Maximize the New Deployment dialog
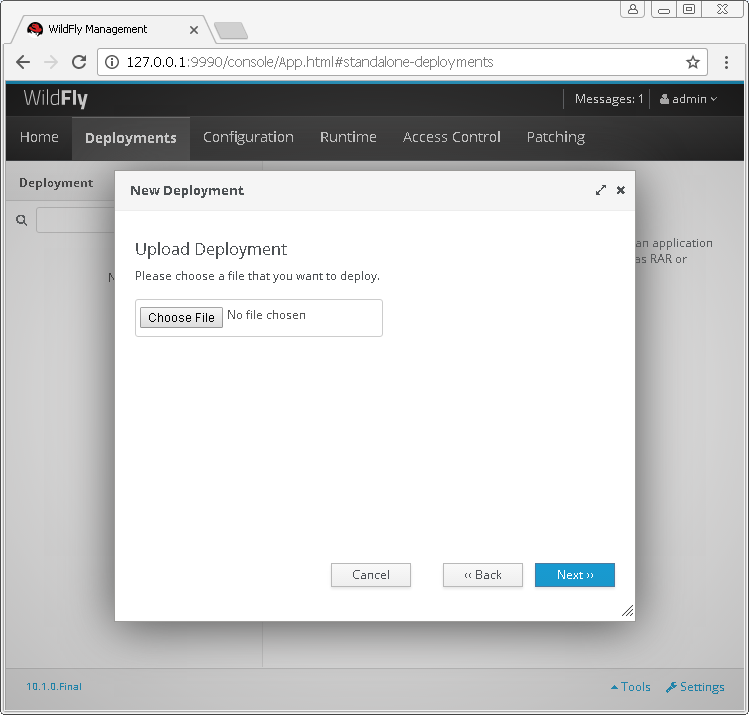The width and height of the screenshot is (749, 715). [x=601, y=190]
